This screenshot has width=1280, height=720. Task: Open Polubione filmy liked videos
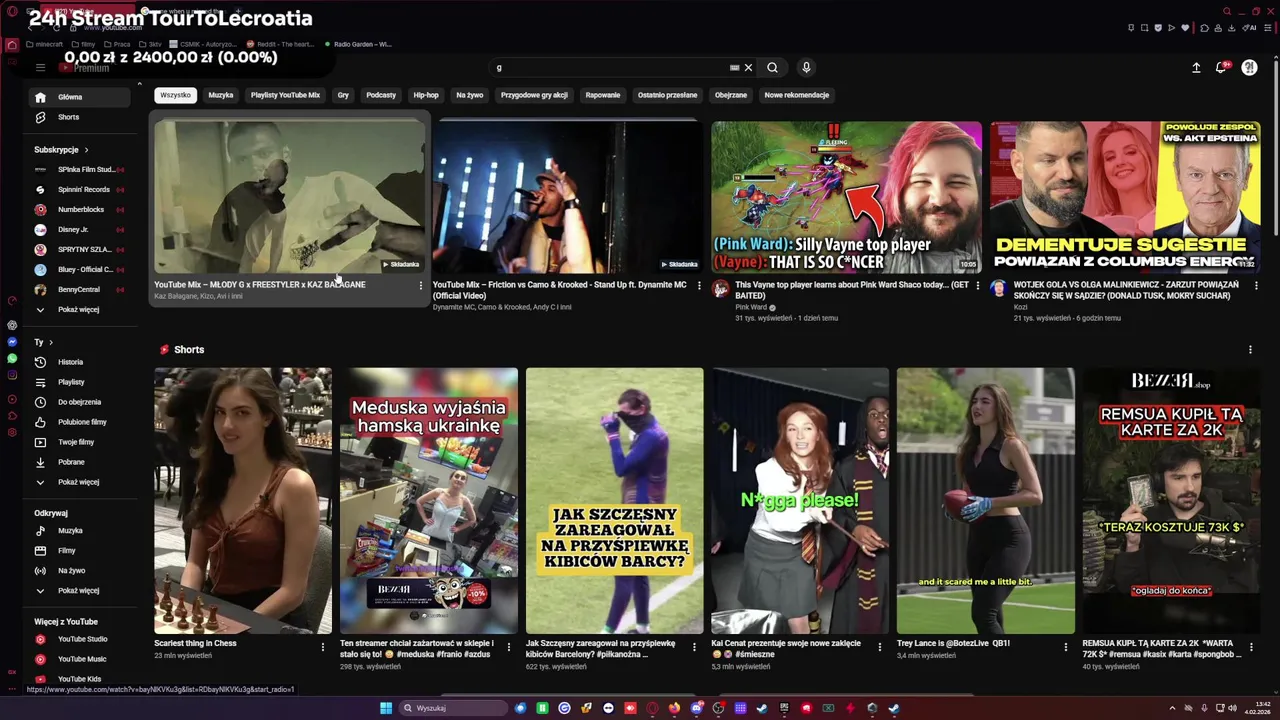tap(79, 422)
